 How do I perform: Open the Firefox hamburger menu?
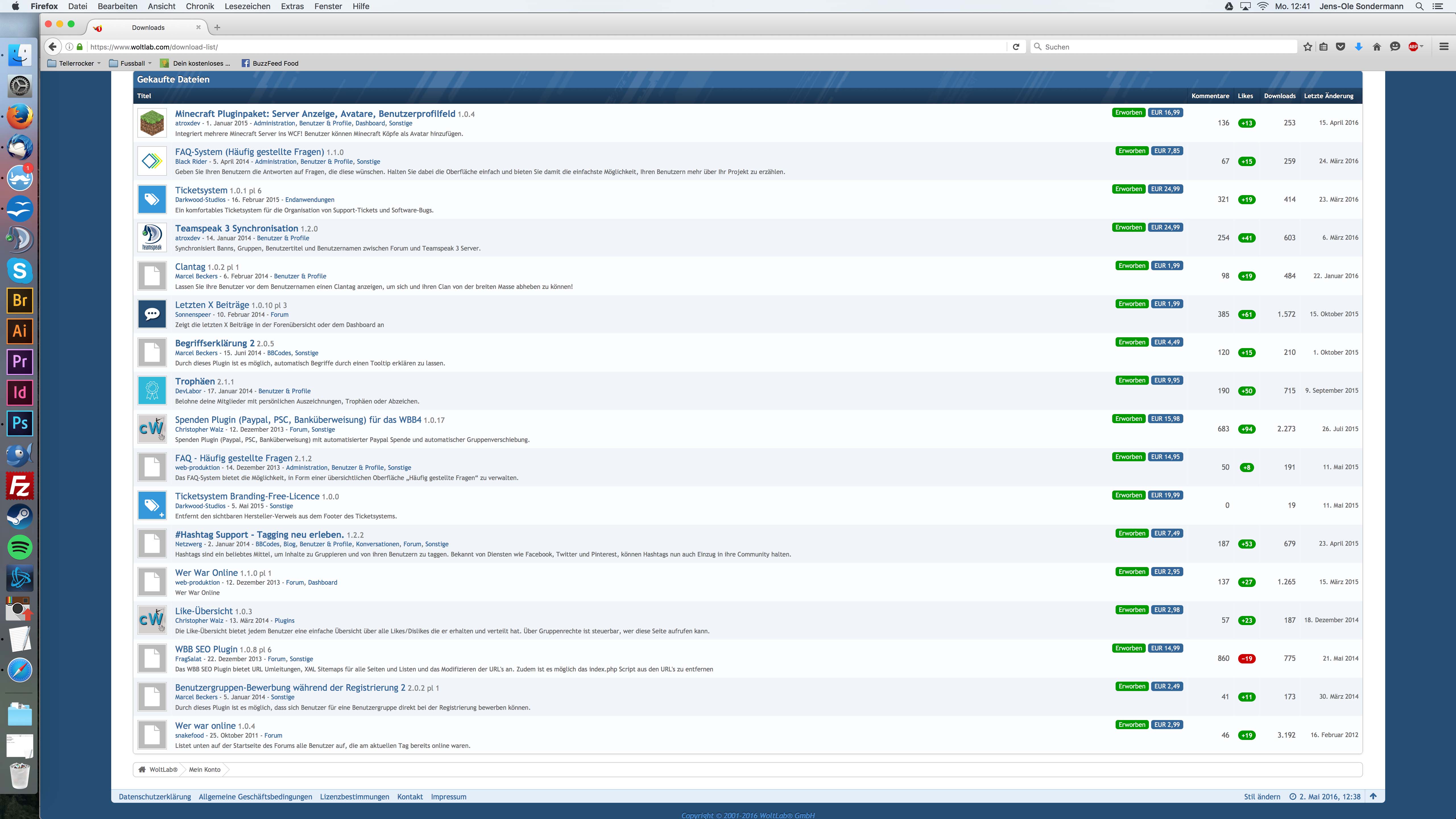pos(1443,47)
